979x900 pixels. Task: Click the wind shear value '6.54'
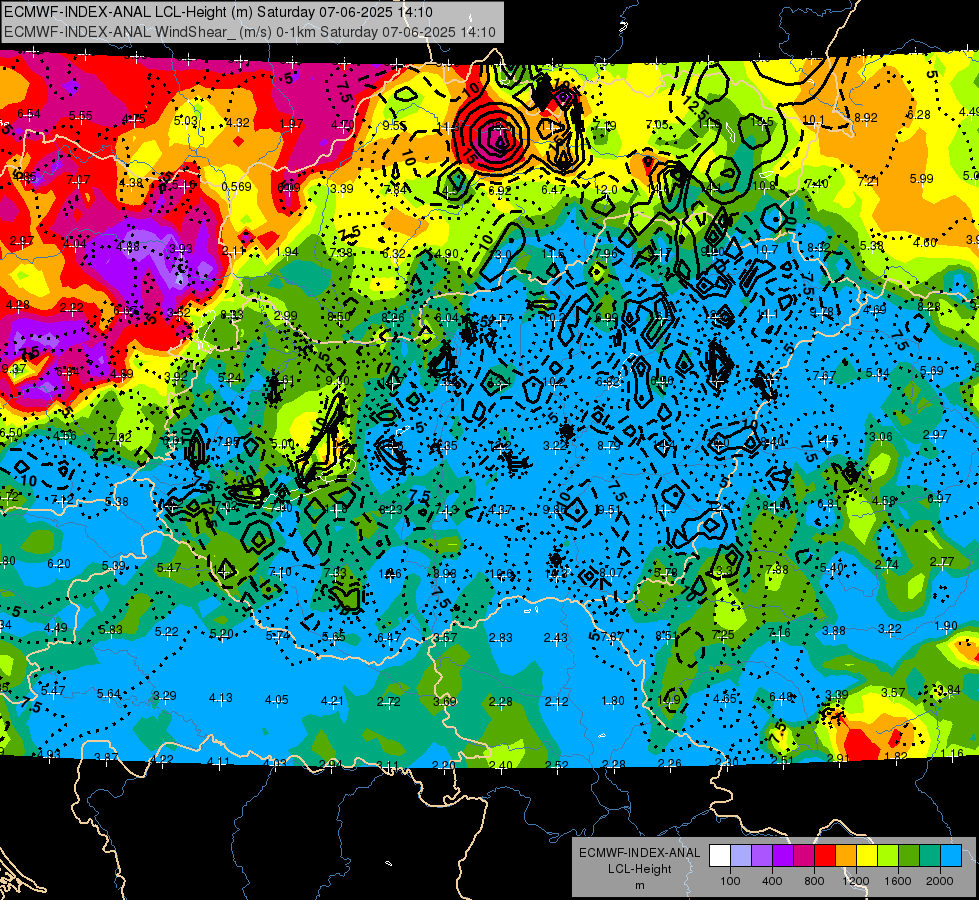click(x=29, y=114)
